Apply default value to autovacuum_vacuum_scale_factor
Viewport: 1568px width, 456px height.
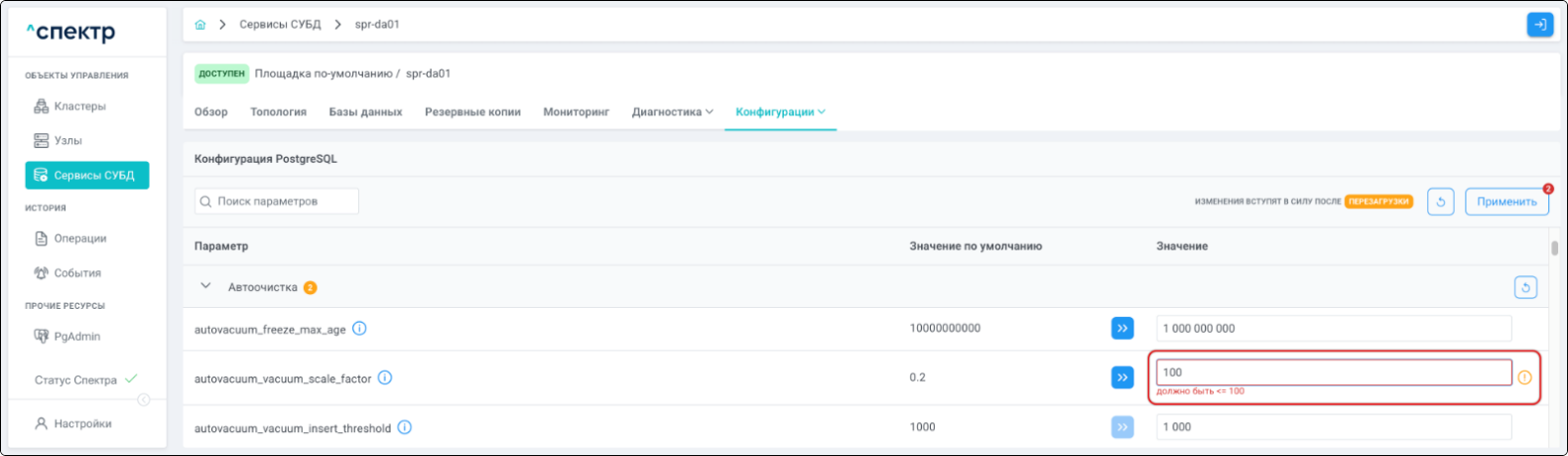tap(1122, 378)
